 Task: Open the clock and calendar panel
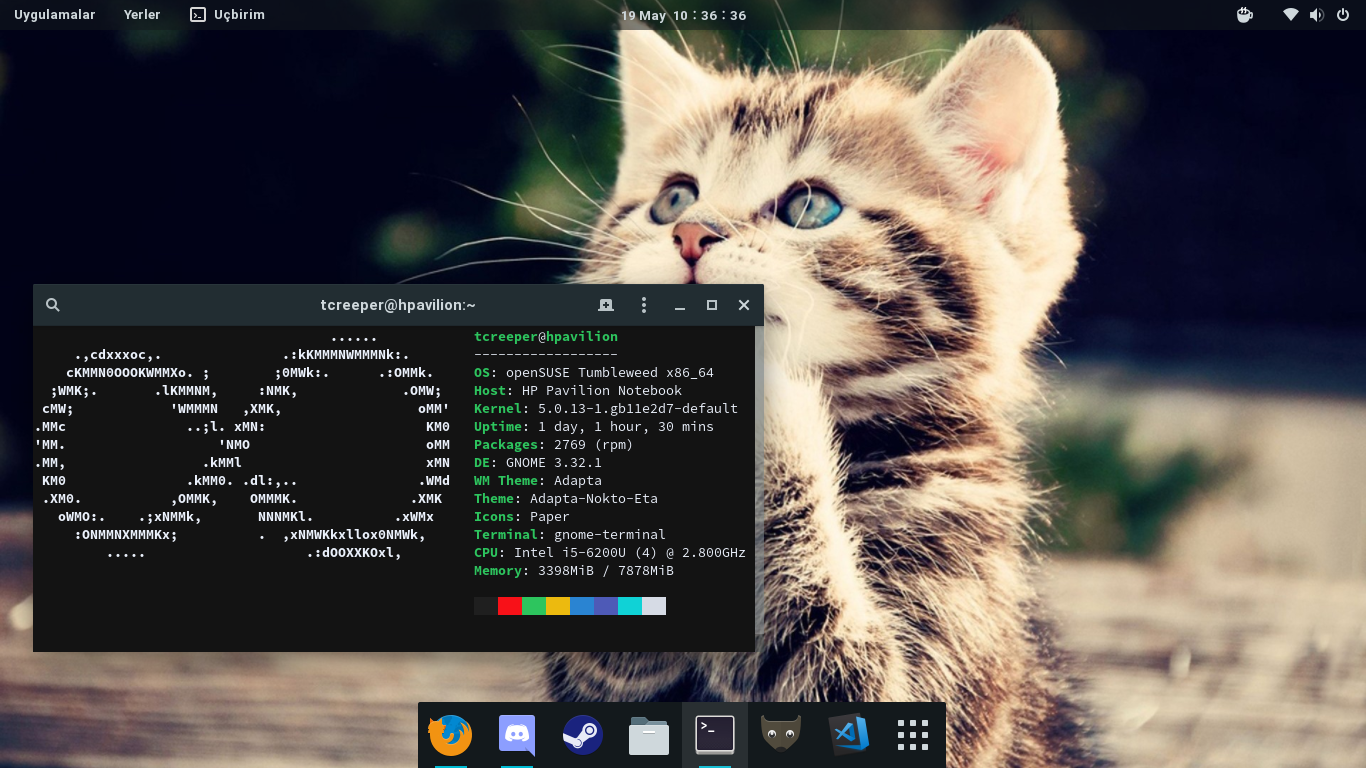click(x=683, y=15)
